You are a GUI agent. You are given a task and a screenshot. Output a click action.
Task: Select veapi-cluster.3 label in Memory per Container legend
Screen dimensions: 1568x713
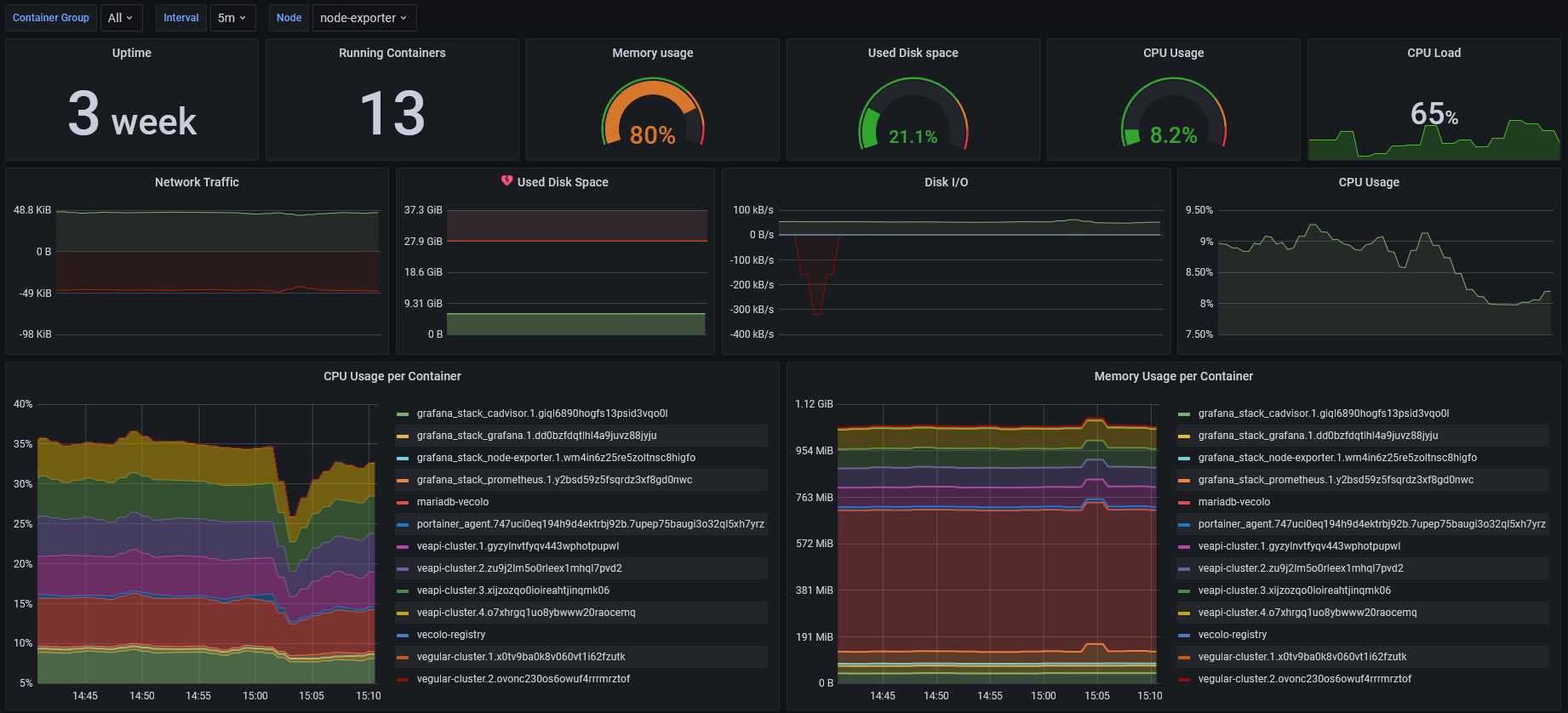click(x=1295, y=590)
